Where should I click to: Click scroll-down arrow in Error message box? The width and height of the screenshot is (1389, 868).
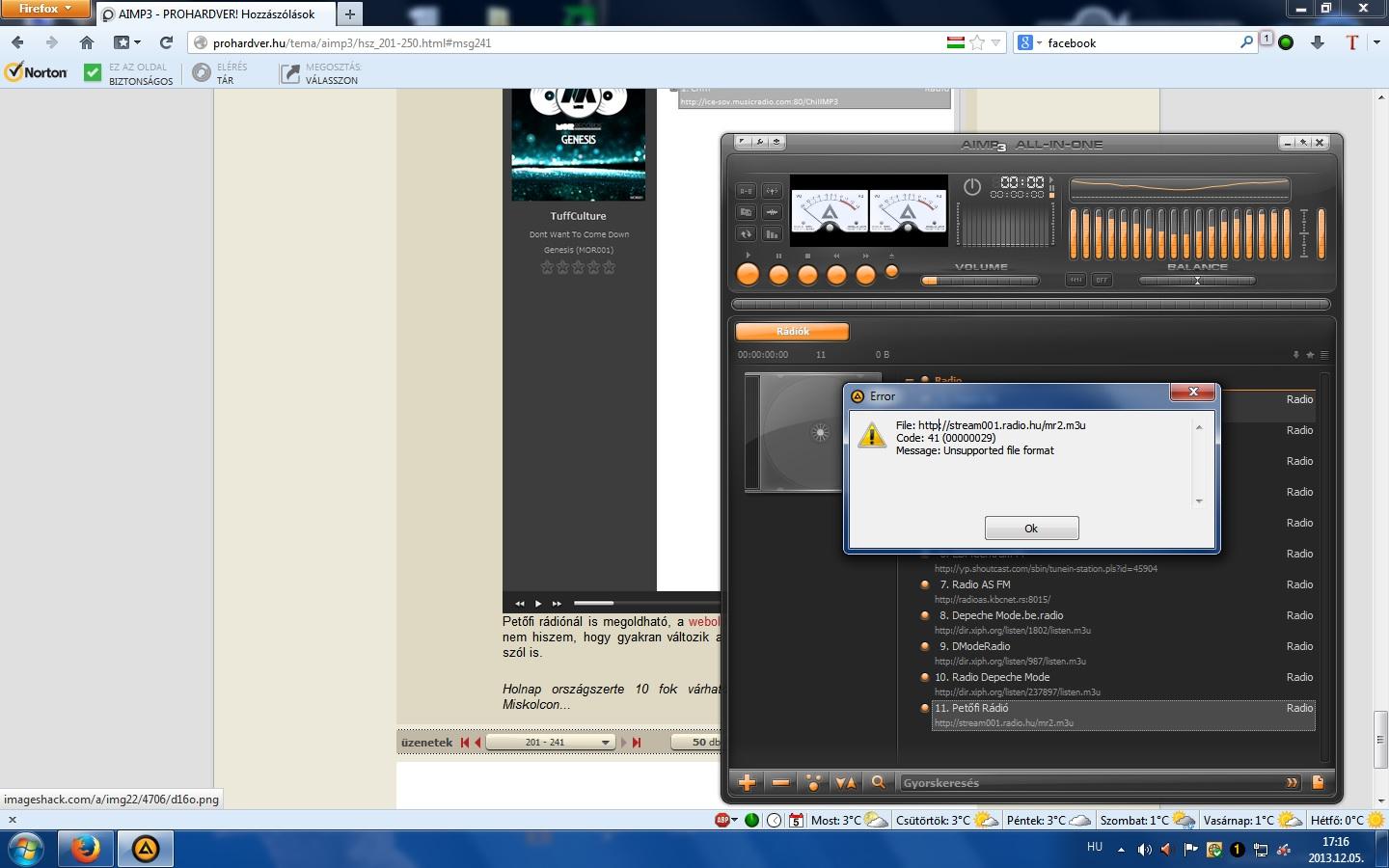tap(1199, 501)
